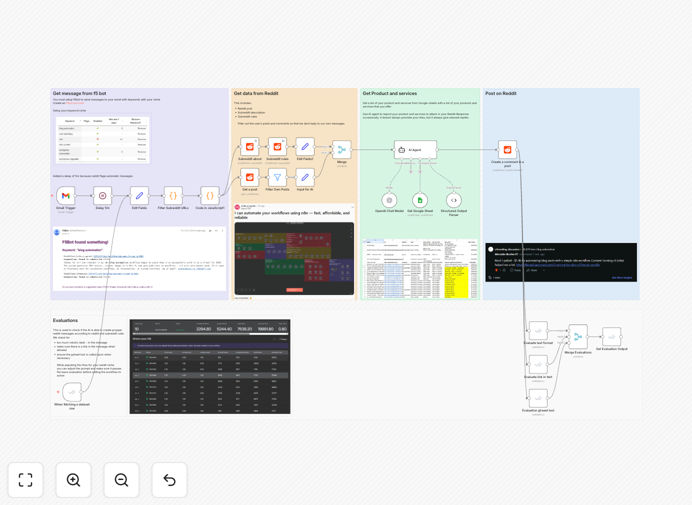The height and width of the screenshot is (505, 692).
Task: Reset the canvas zoom level
Action: tap(169, 480)
